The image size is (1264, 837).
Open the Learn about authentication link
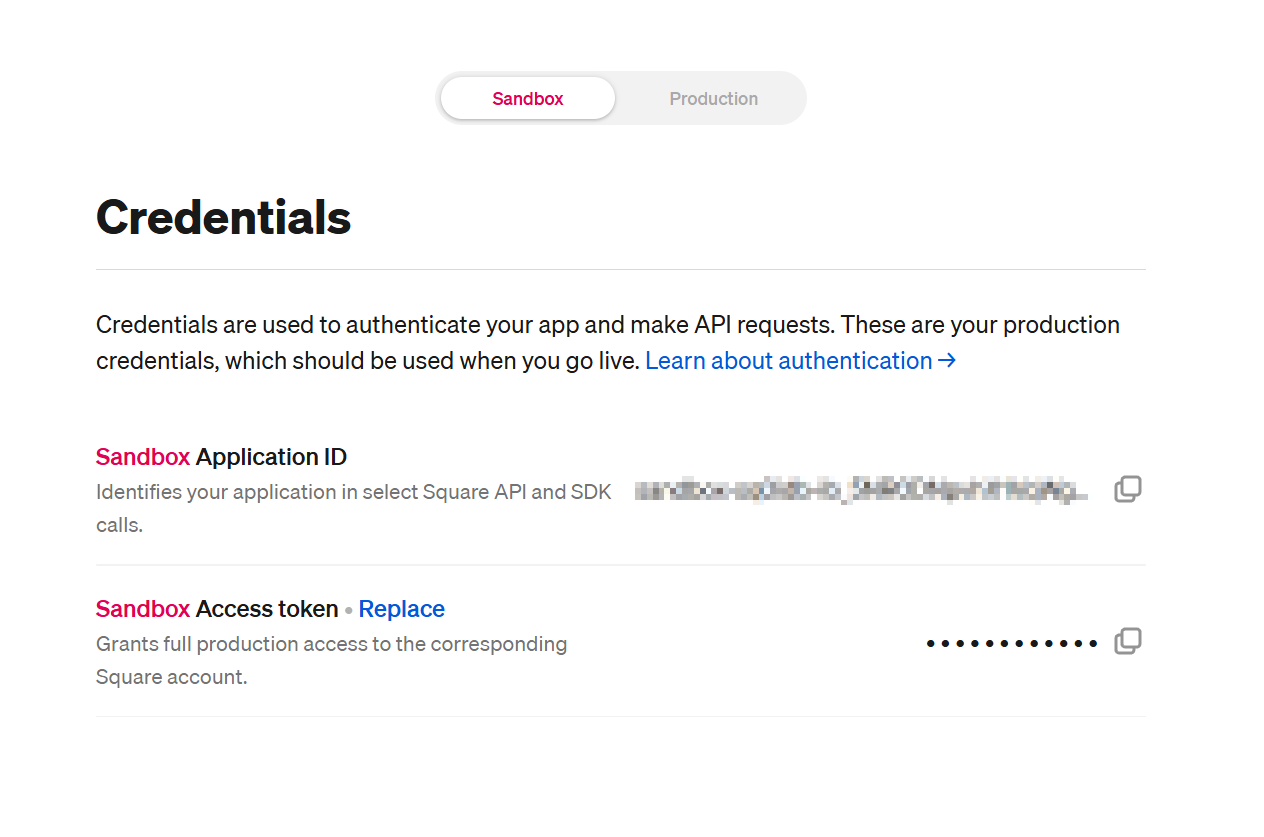(x=788, y=361)
